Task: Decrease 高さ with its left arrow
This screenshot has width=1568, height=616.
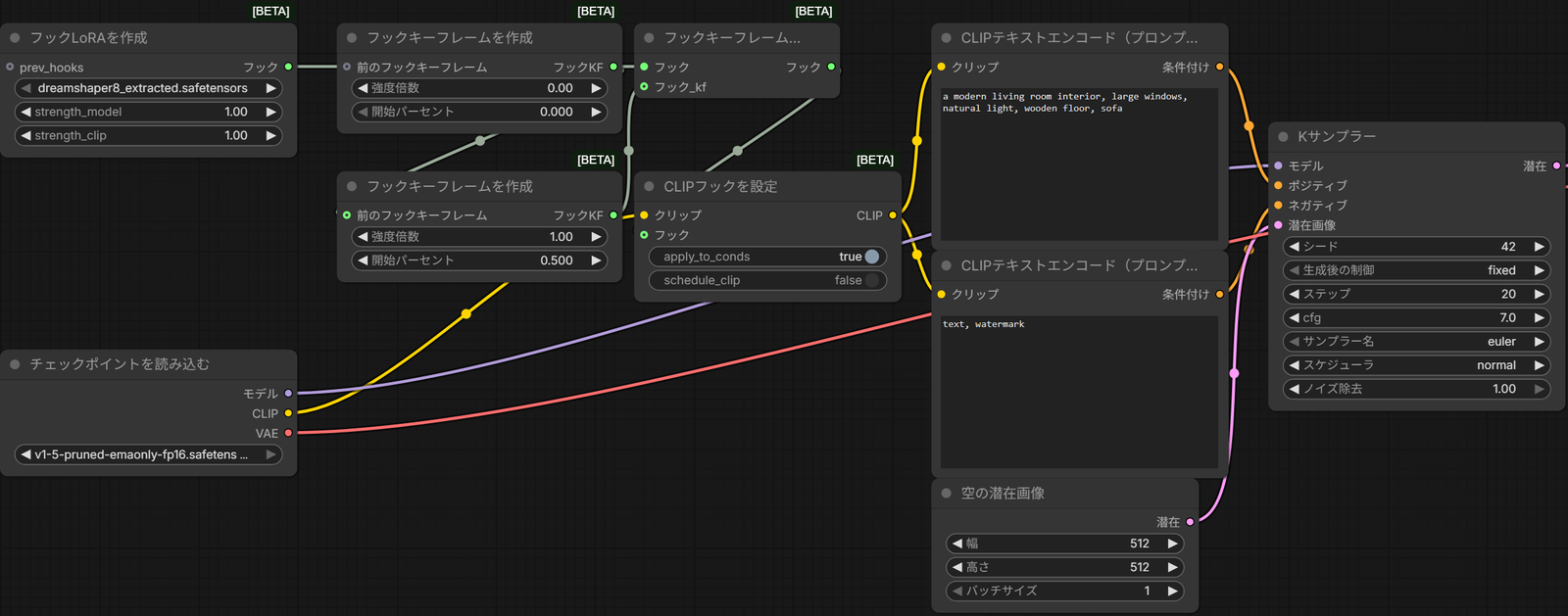Action: click(957, 567)
